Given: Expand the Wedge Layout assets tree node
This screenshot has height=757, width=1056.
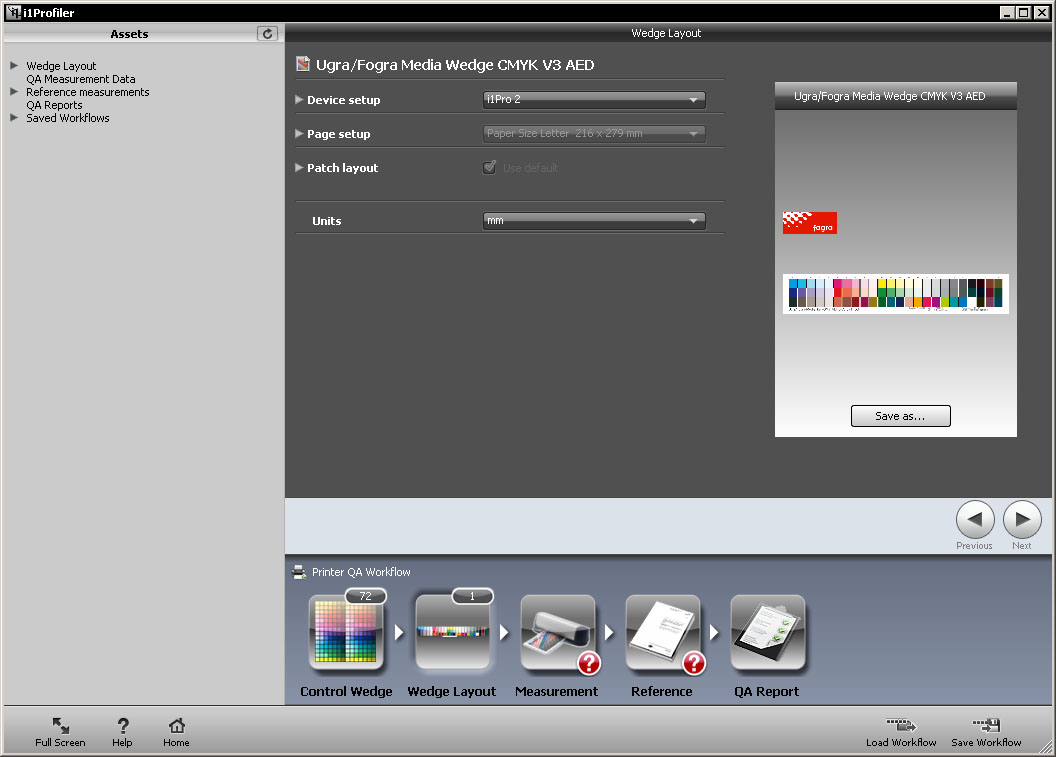Looking at the screenshot, I should tap(13, 65).
